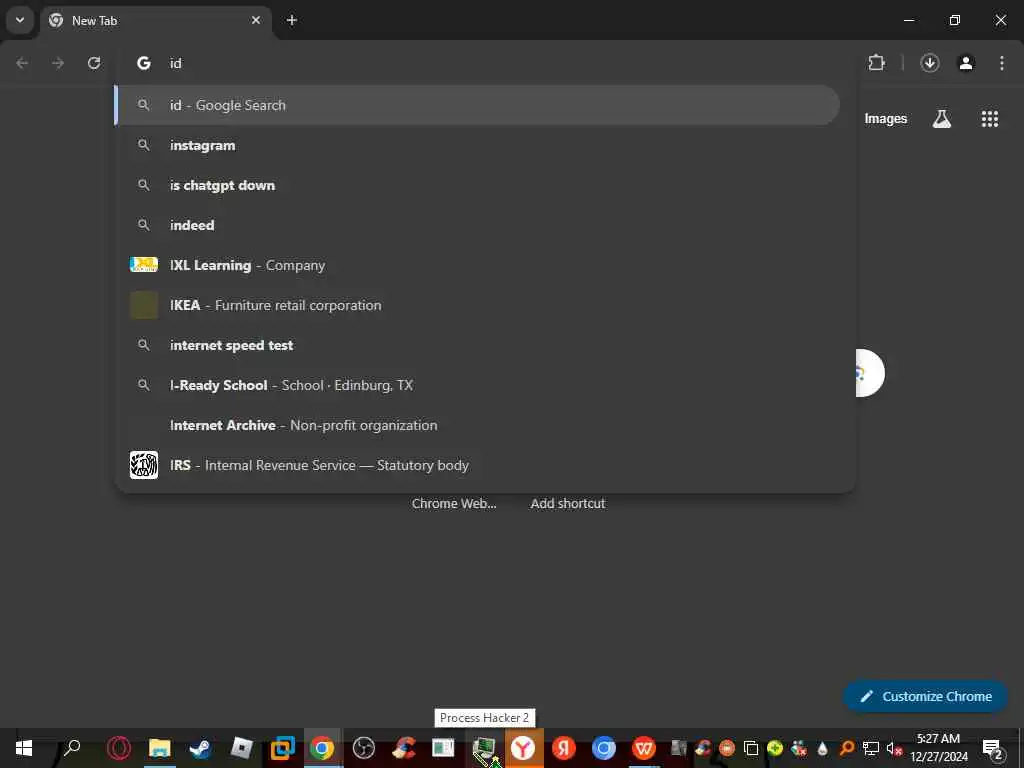Open the Windows Start menu

coord(24,748)
